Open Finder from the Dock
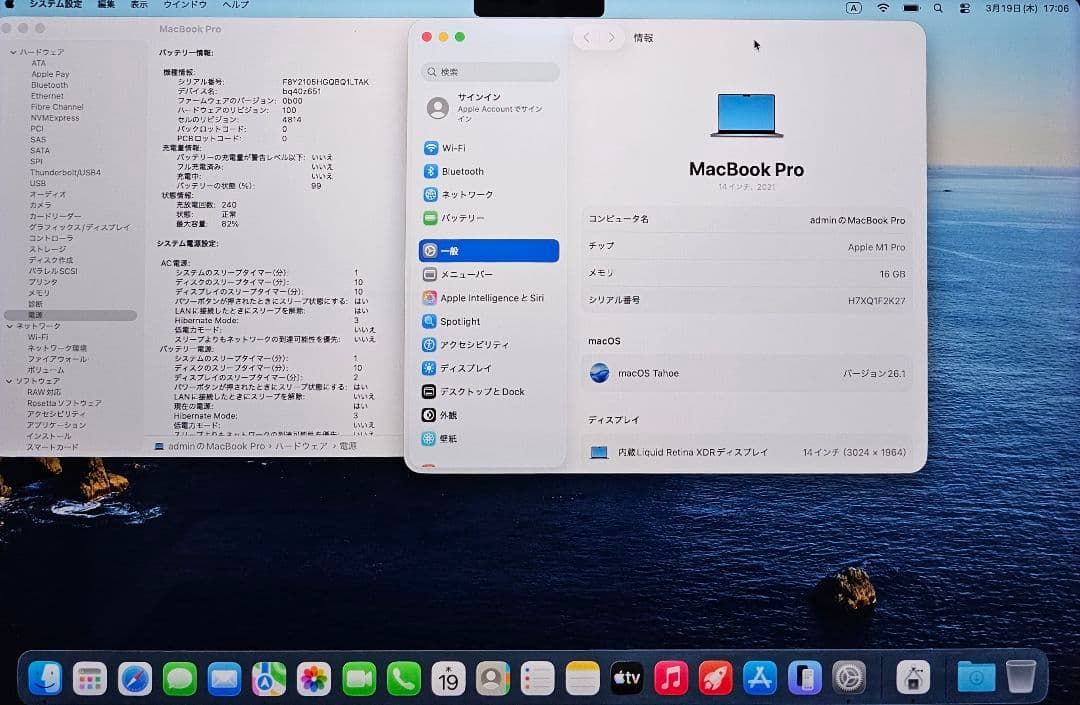The width and height of the screenshot is (1080, 705). click(45, 678)
